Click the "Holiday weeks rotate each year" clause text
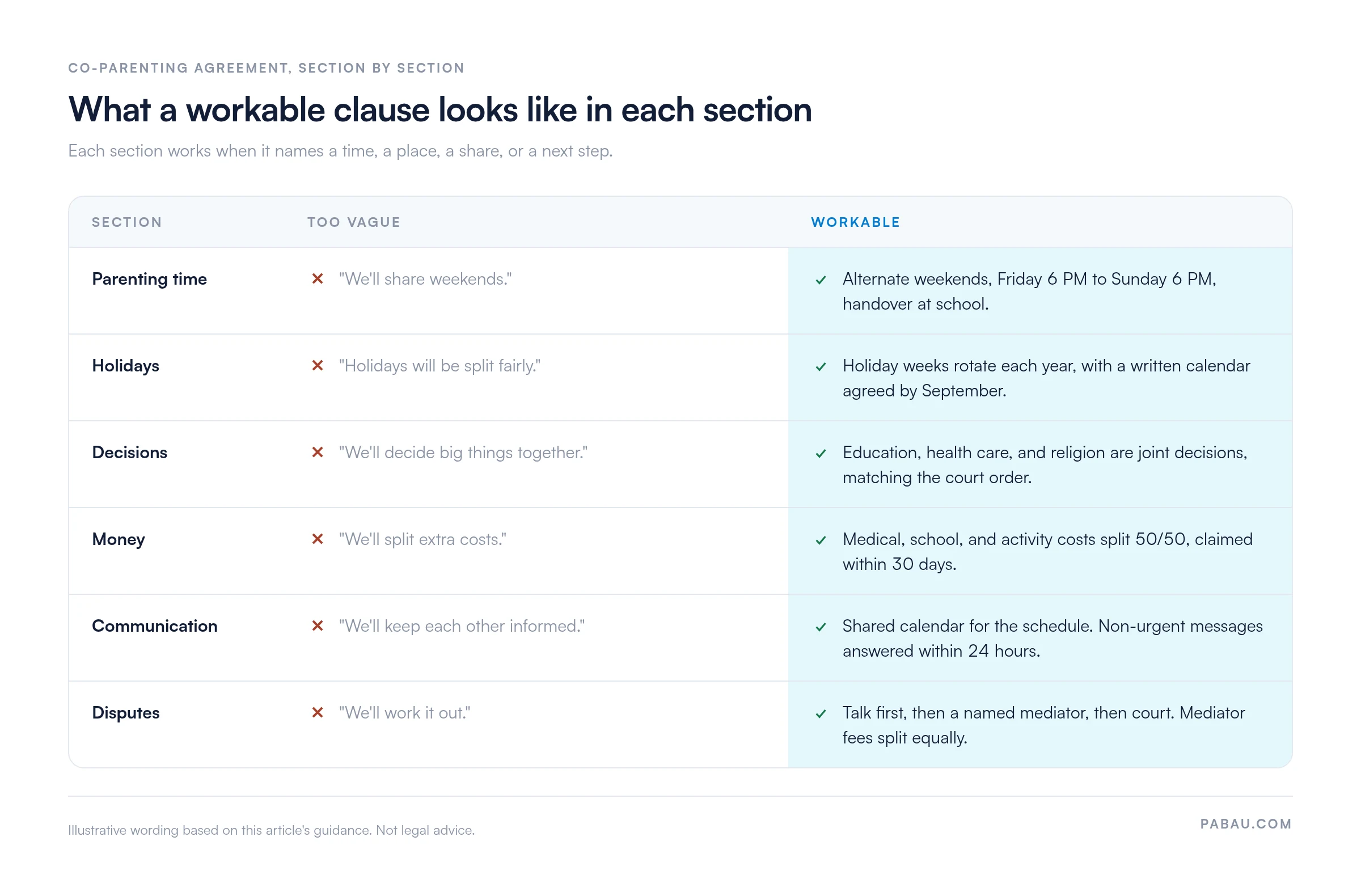 coord(1046,378)
